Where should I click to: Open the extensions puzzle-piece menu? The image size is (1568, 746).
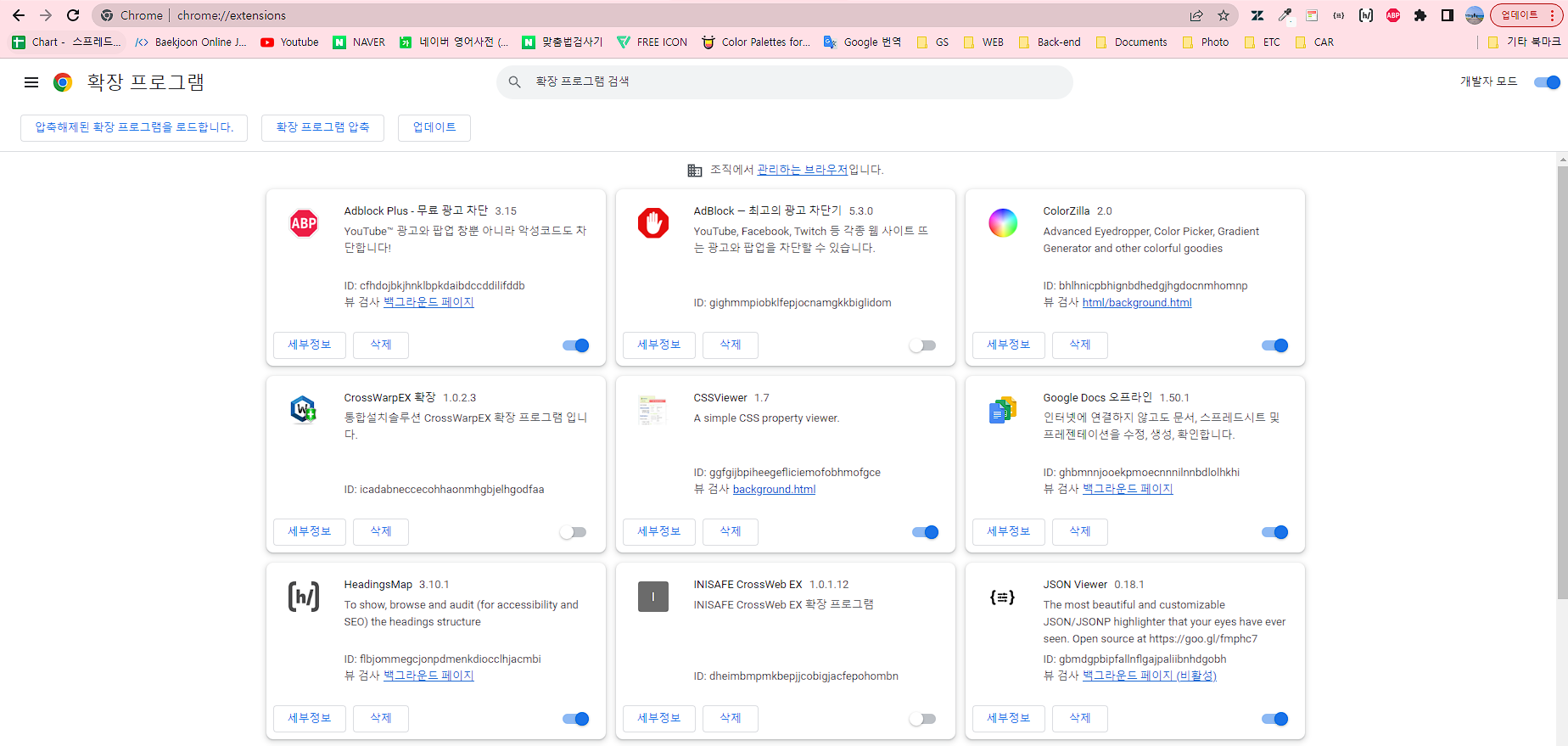(x=1420, y=15)
